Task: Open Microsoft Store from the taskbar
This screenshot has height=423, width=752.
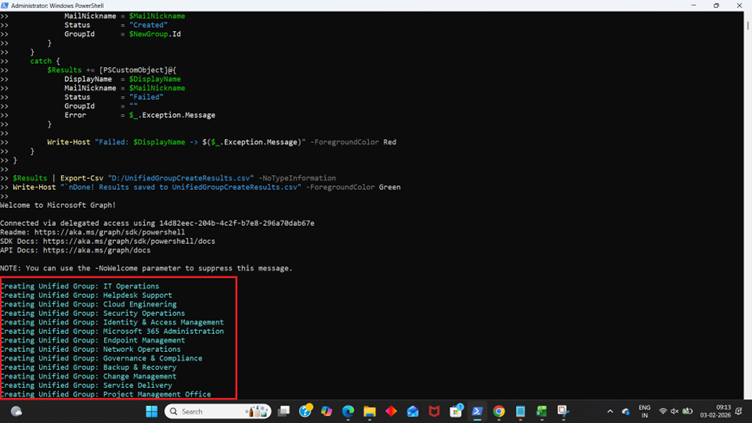Action: (456, 411)
